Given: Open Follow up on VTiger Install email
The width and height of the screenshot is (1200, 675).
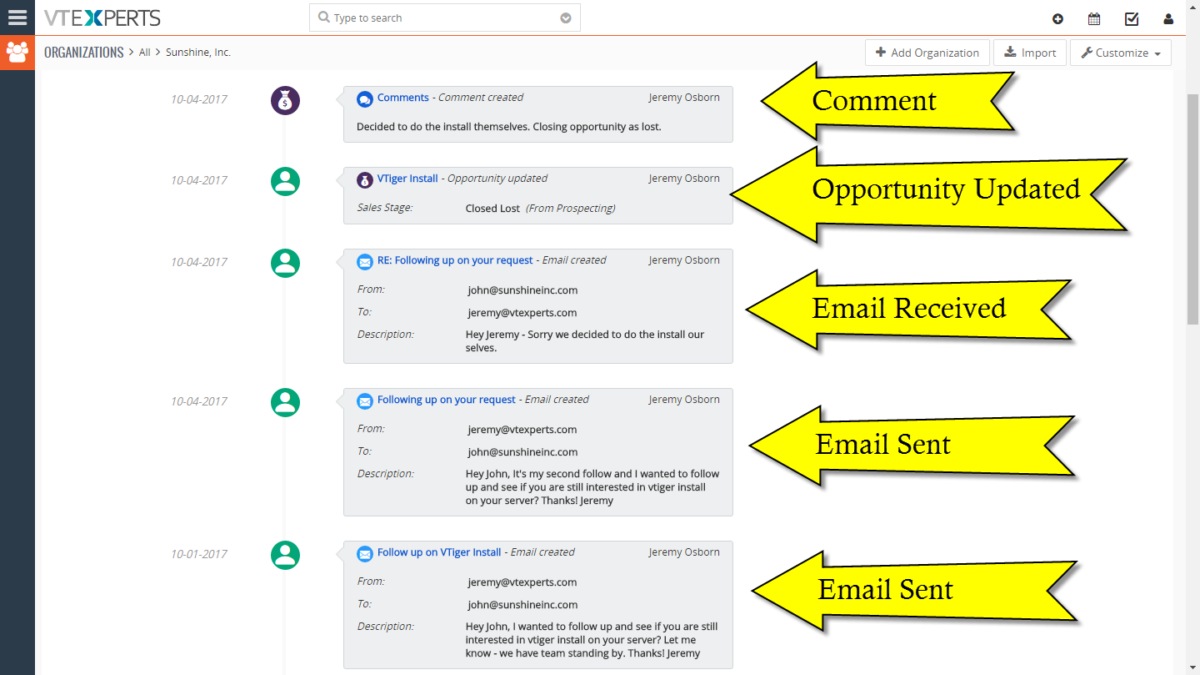Looking at the screenshot, I should pyautogui.click(x=439, y=552).
